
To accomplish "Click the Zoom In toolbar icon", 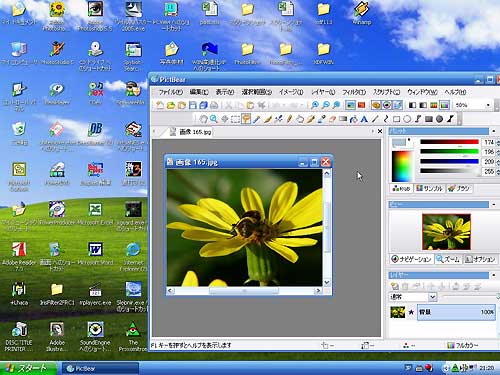I will (x=314, y=105).
